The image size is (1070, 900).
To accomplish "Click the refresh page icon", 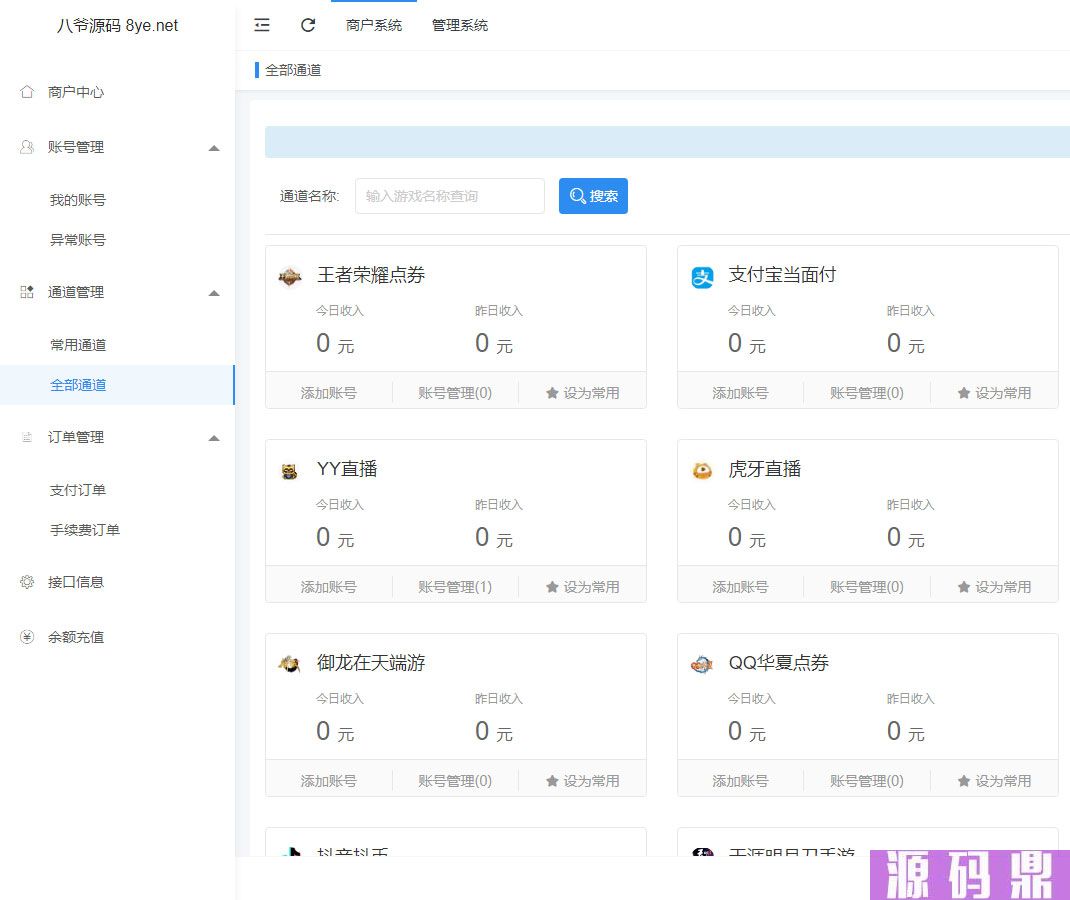I will (x=308, y=25).
